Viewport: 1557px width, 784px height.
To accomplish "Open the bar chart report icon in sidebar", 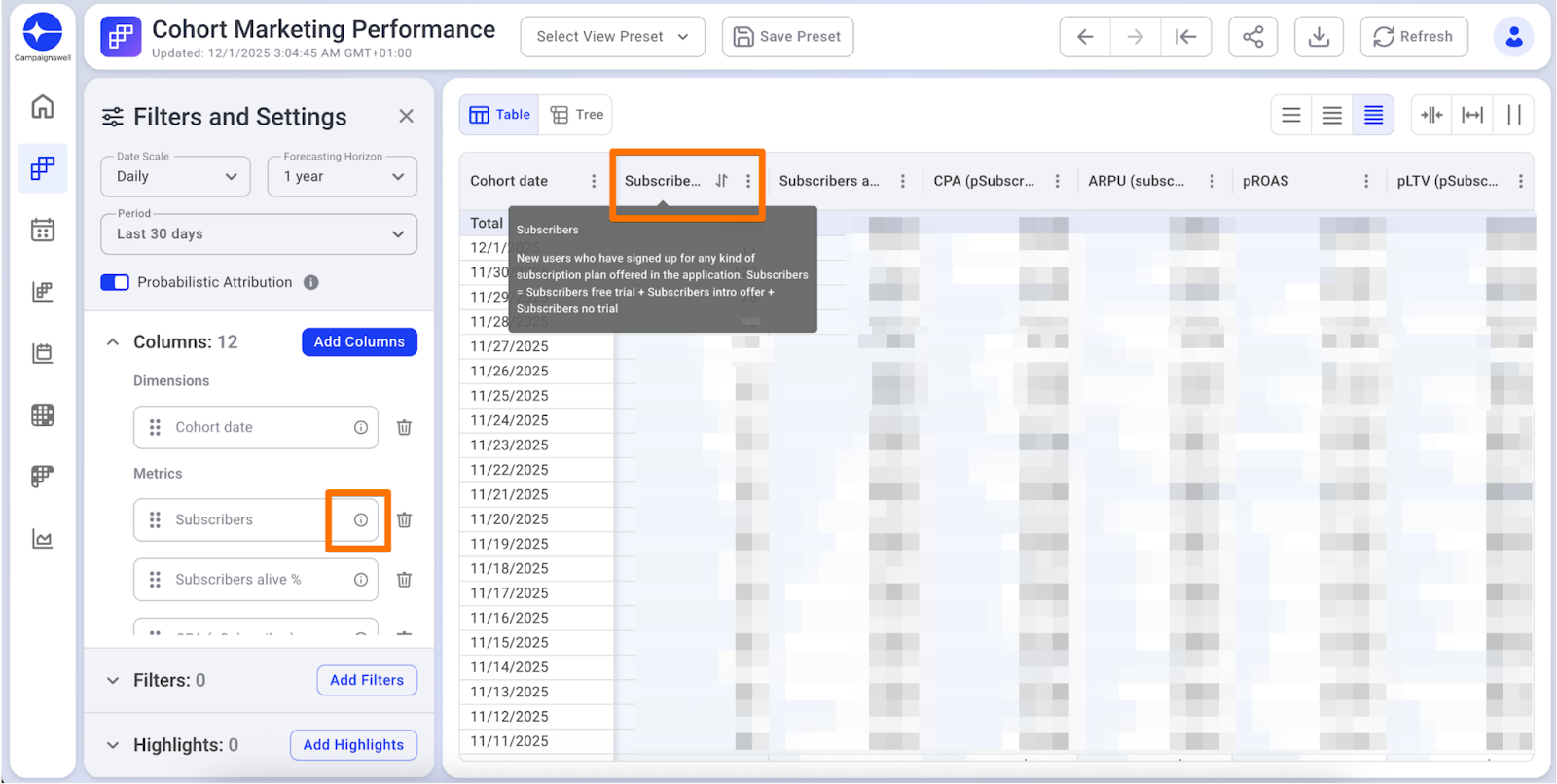I will click(43, 291).
